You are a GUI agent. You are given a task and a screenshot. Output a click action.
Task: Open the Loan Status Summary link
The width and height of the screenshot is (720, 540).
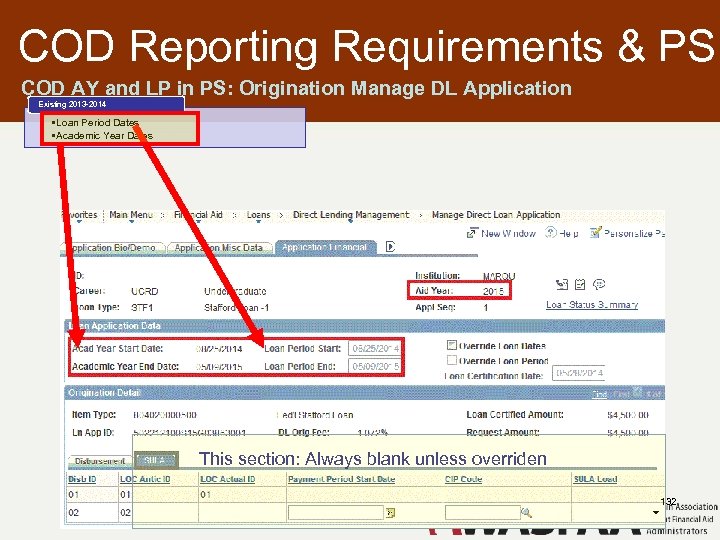(x=592, y=304)
